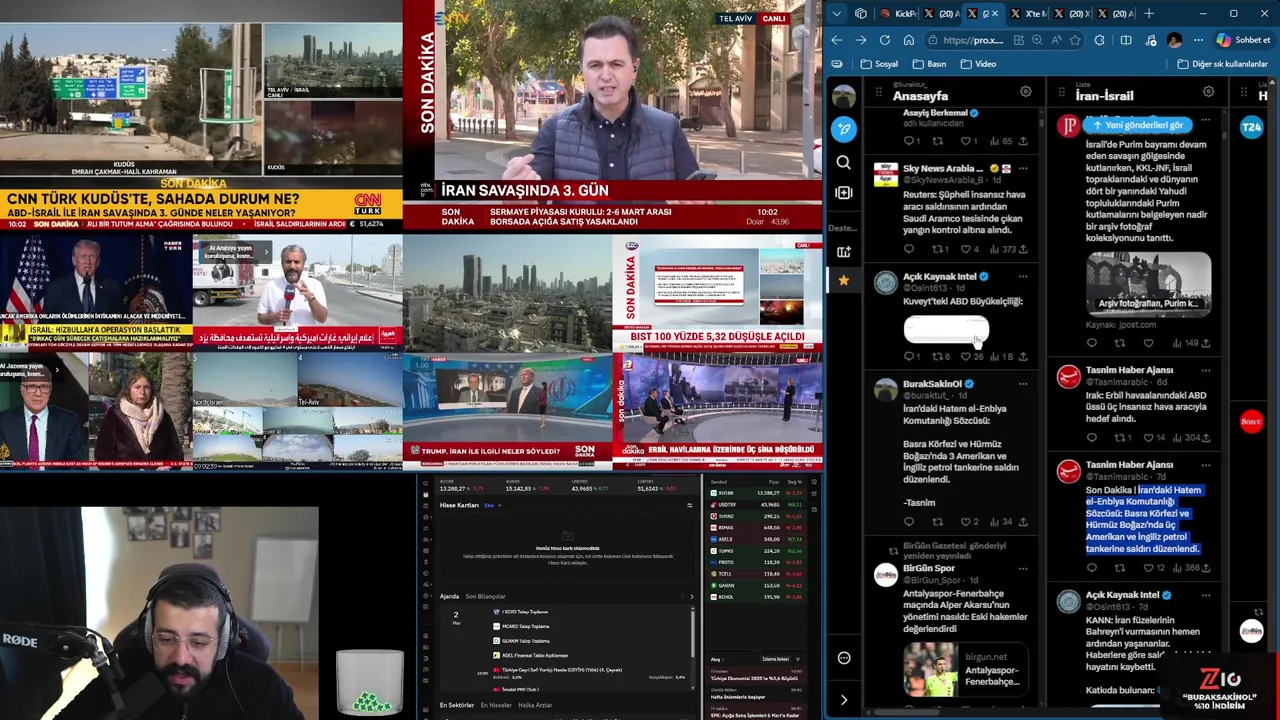Image resolution: width=1280 pixels, height=720 pixels.
Task: Open Sosyal bookmarks folder
Action: [879, 64]
